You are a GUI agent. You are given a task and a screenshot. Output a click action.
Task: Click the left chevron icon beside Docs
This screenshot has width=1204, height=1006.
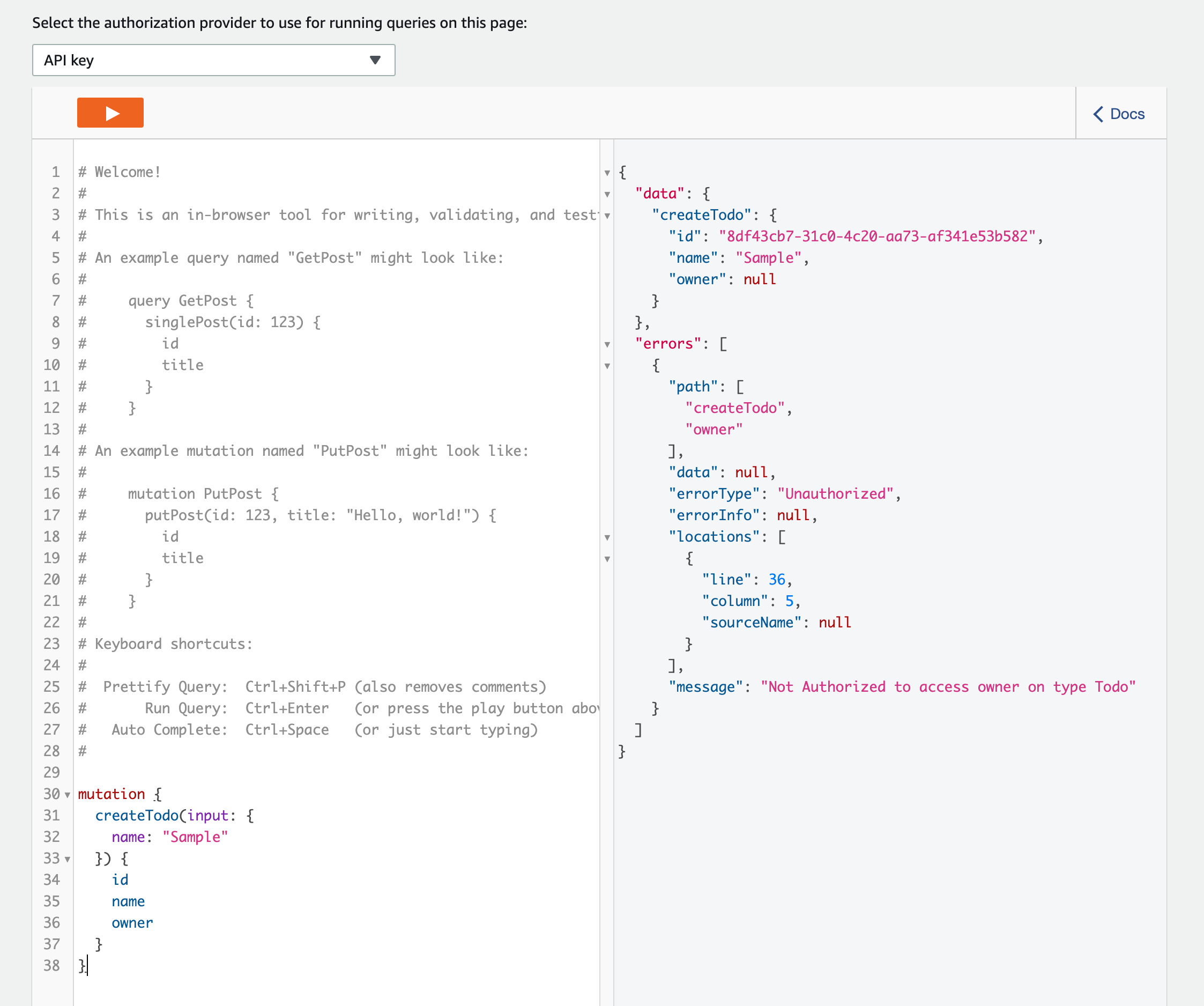click(1098, 114)
